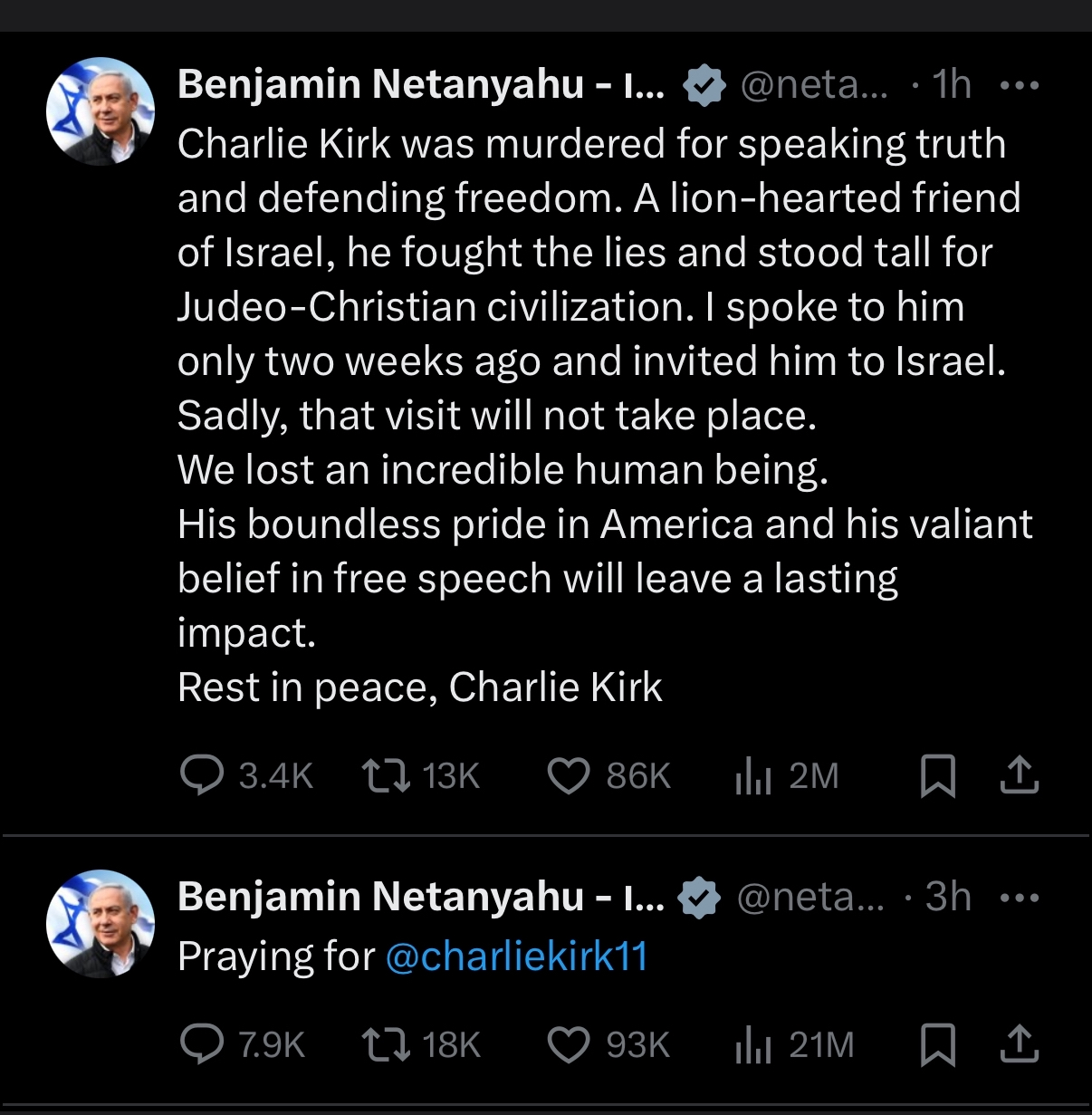The height and width of the screenshot is (1115, 1092).
Task: Open the @charliekirk11 mention link
Action: [x=516, y=956]
